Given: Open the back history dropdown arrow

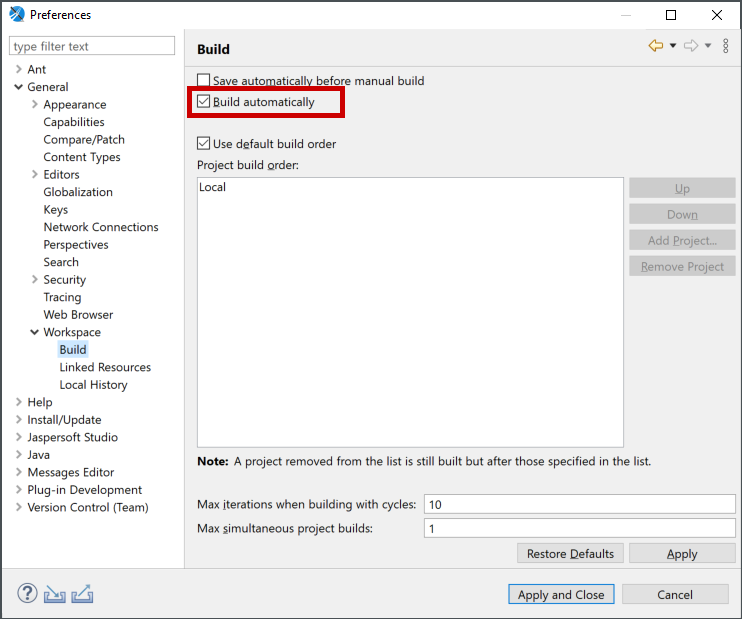Looking at the screenshot, I should (x=672, y=46).
